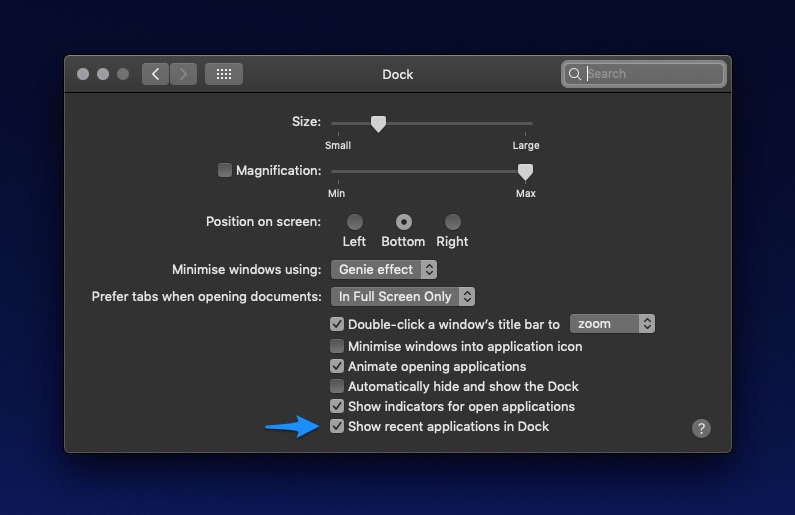
Task: Click the Size slider thumb
Action: pyautogui.click(x=378, y=124)
